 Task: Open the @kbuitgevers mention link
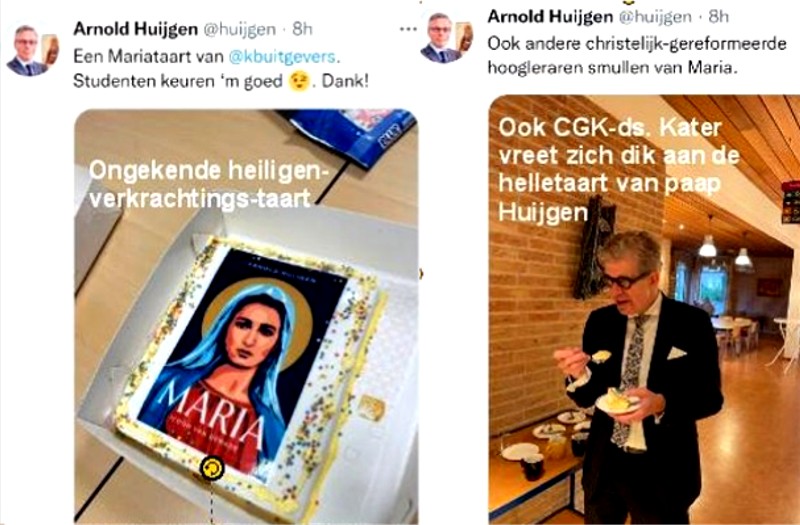pyautogui.click(x=283, y=57)
